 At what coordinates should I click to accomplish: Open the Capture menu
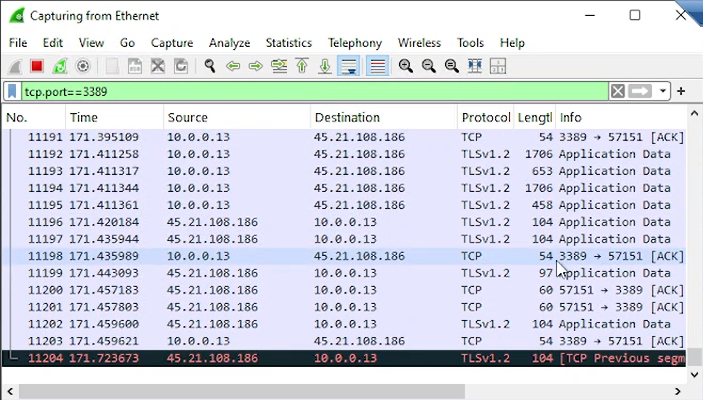click(172, 43)
